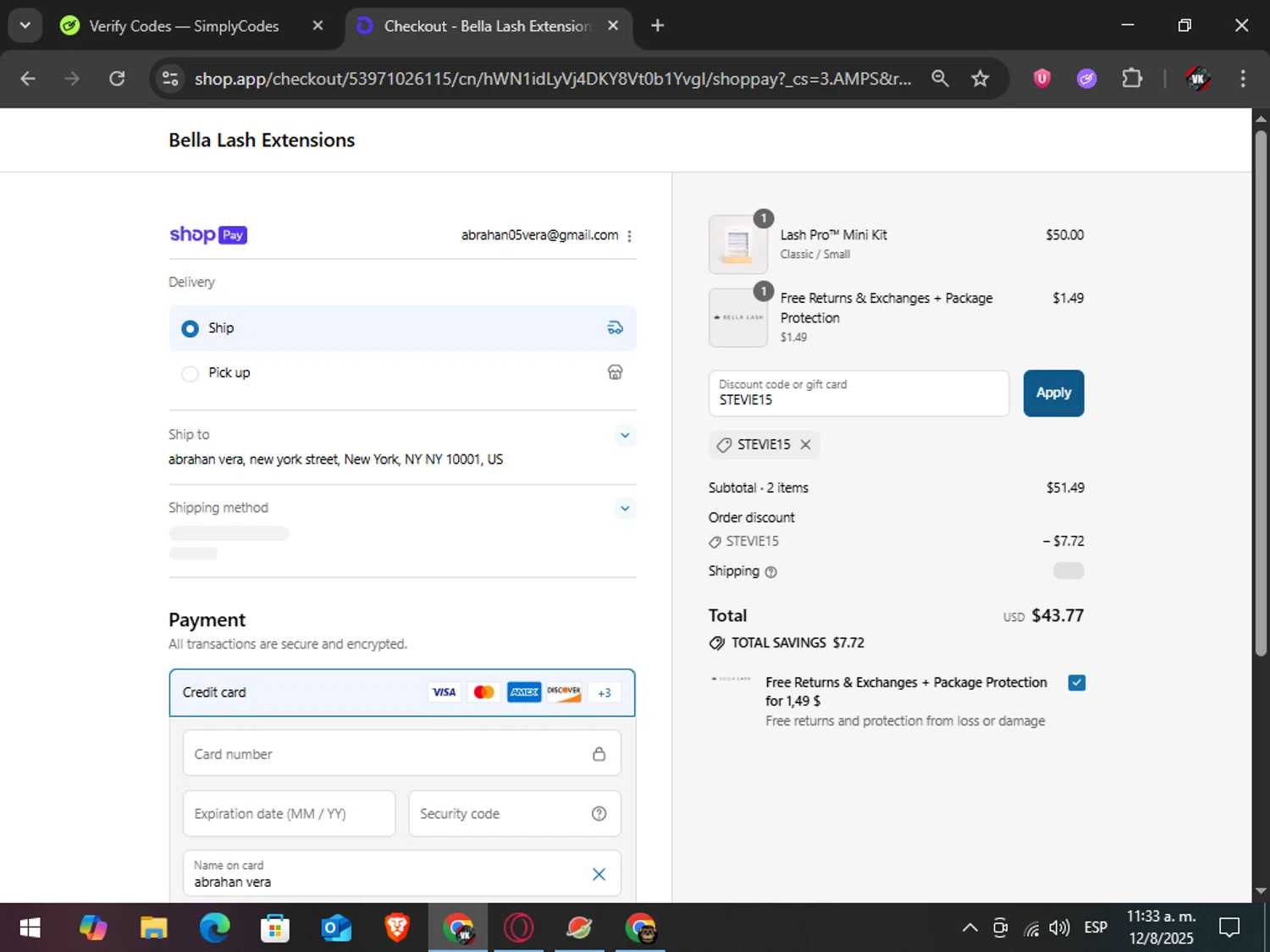
Task: Close the Verify Codes tab
Action: (x=317, y=26)
